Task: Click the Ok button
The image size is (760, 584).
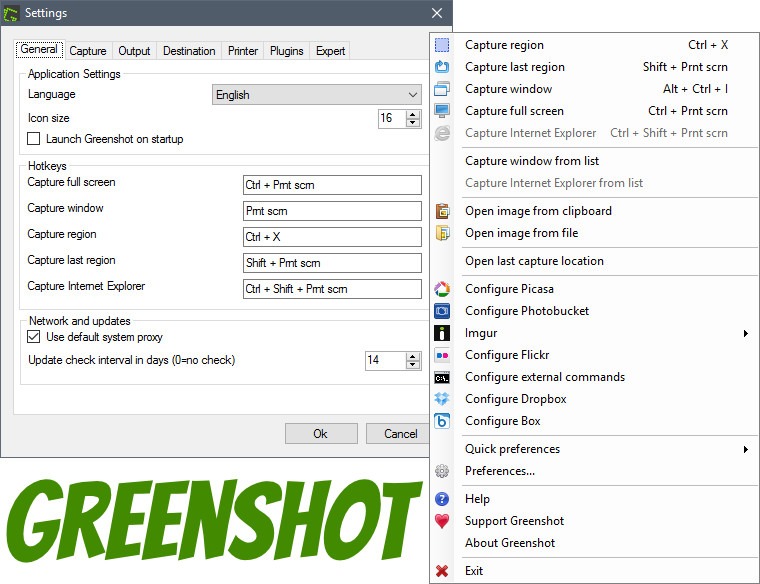Action: pos(321,433)
